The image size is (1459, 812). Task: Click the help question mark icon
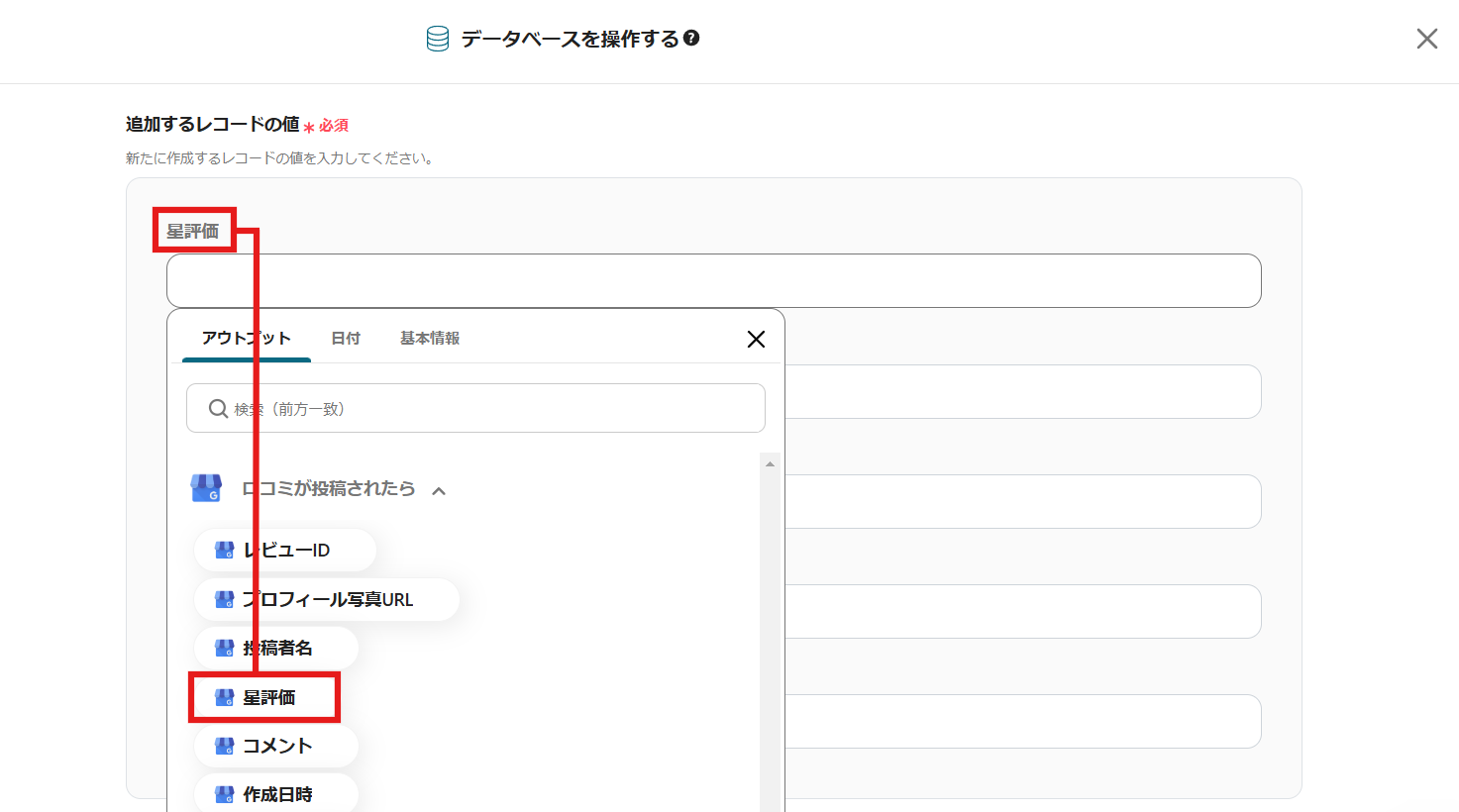tap(691, 39)
